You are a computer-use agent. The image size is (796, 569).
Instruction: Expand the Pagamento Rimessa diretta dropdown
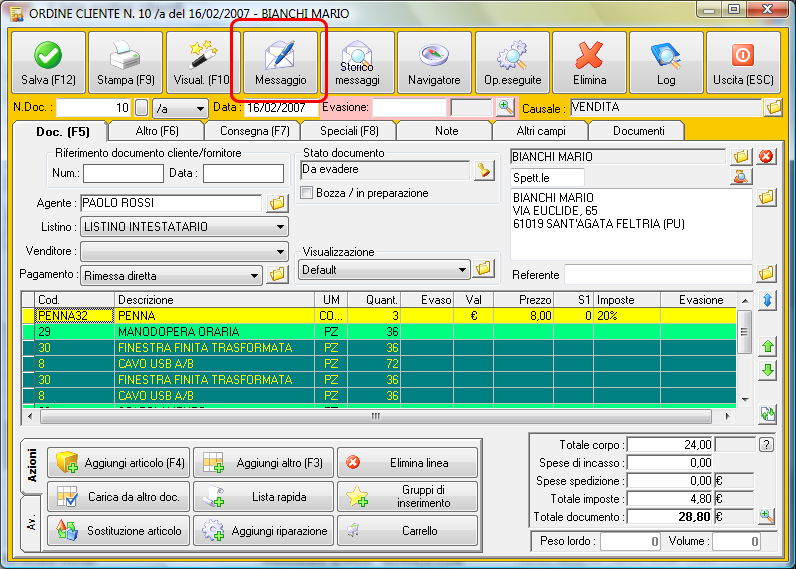[254, 276]
